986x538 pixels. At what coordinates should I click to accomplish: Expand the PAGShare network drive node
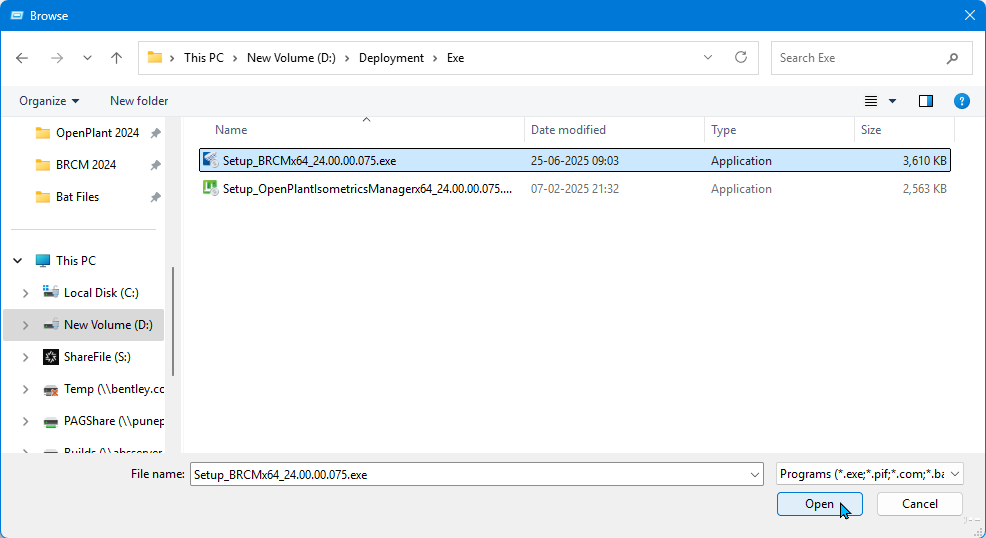pyautogui.click(x=25, y=421)
